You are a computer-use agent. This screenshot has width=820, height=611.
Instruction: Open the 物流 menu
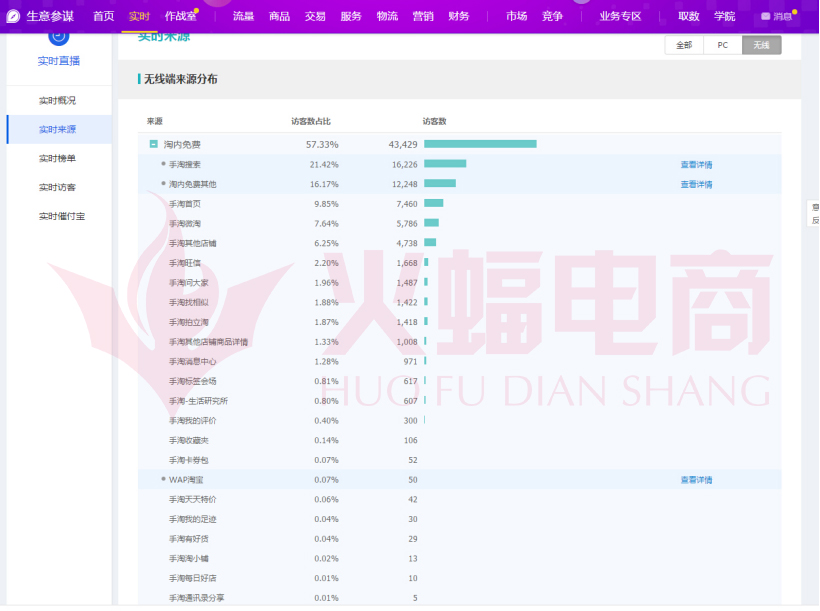click(x=387, y=16)
